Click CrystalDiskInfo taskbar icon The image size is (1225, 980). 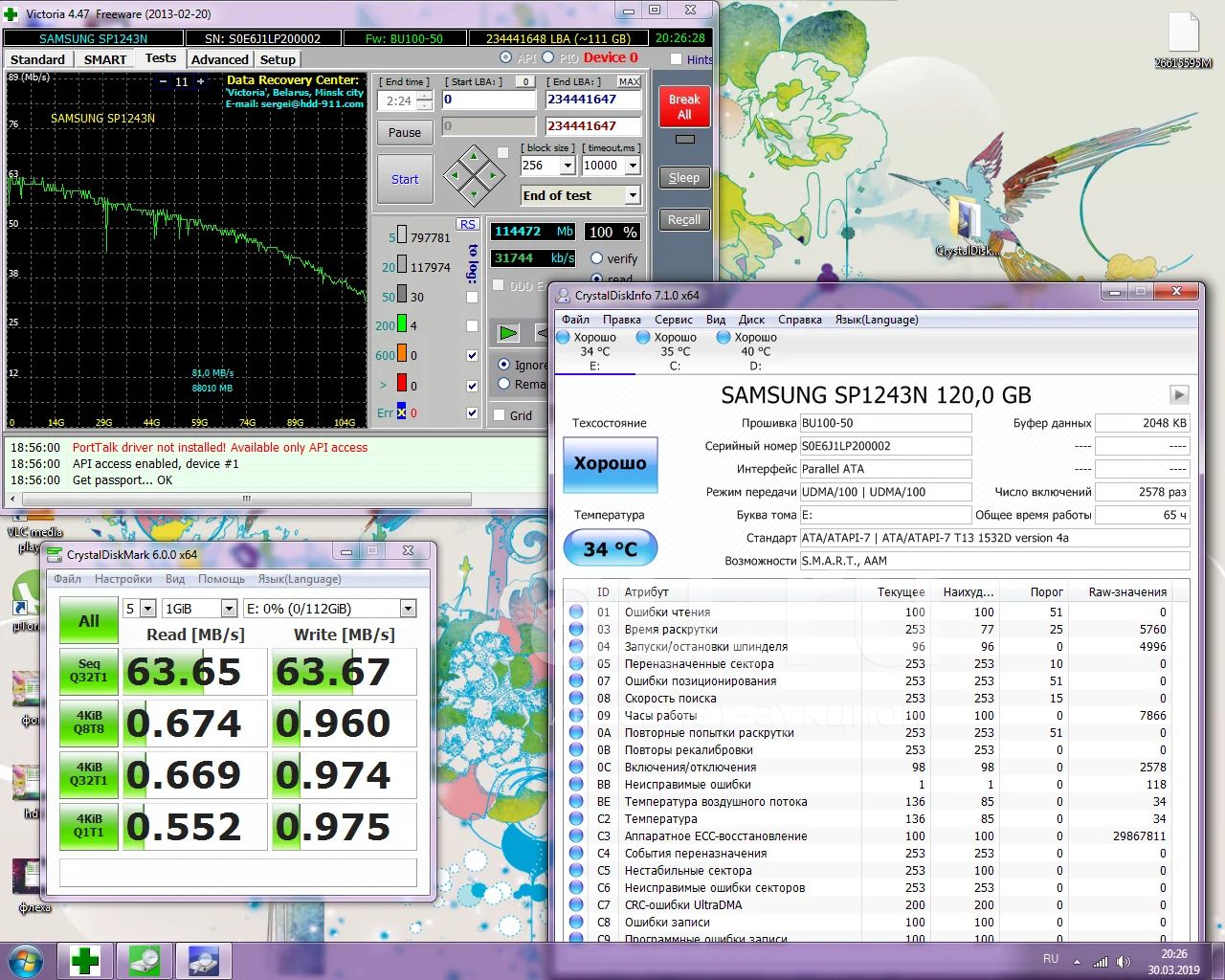pos(204,961)
